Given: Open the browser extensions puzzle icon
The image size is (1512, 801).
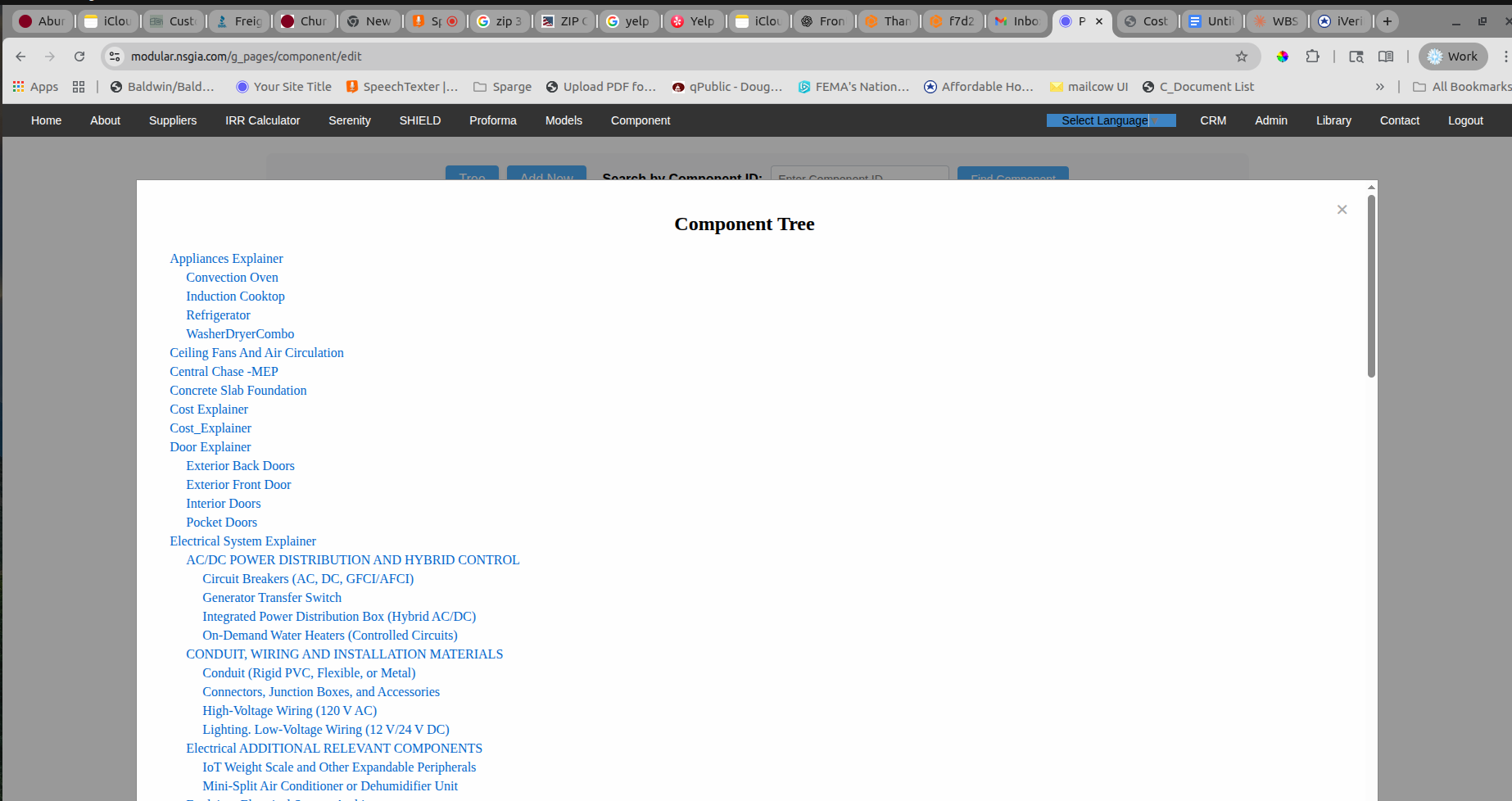Looking at the screenshot, I should pos(1312,57).
